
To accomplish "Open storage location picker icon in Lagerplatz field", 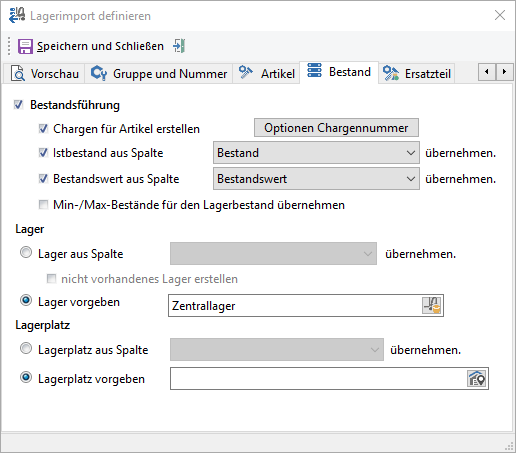I will pyautogui.click(x=477, y=378).
